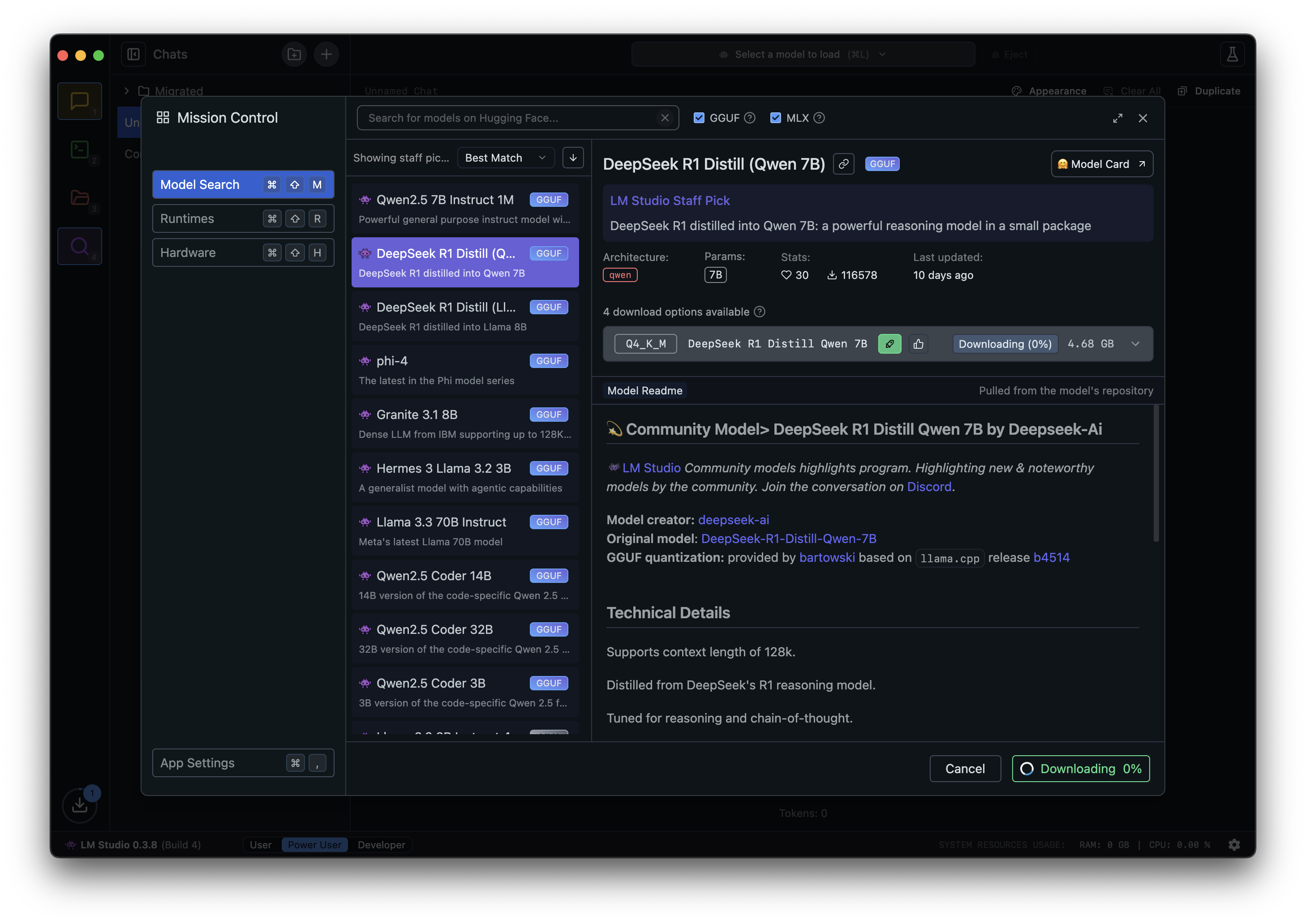
Task: Click the copy/anchor link icon next to model title
Action: pos(843,163)
